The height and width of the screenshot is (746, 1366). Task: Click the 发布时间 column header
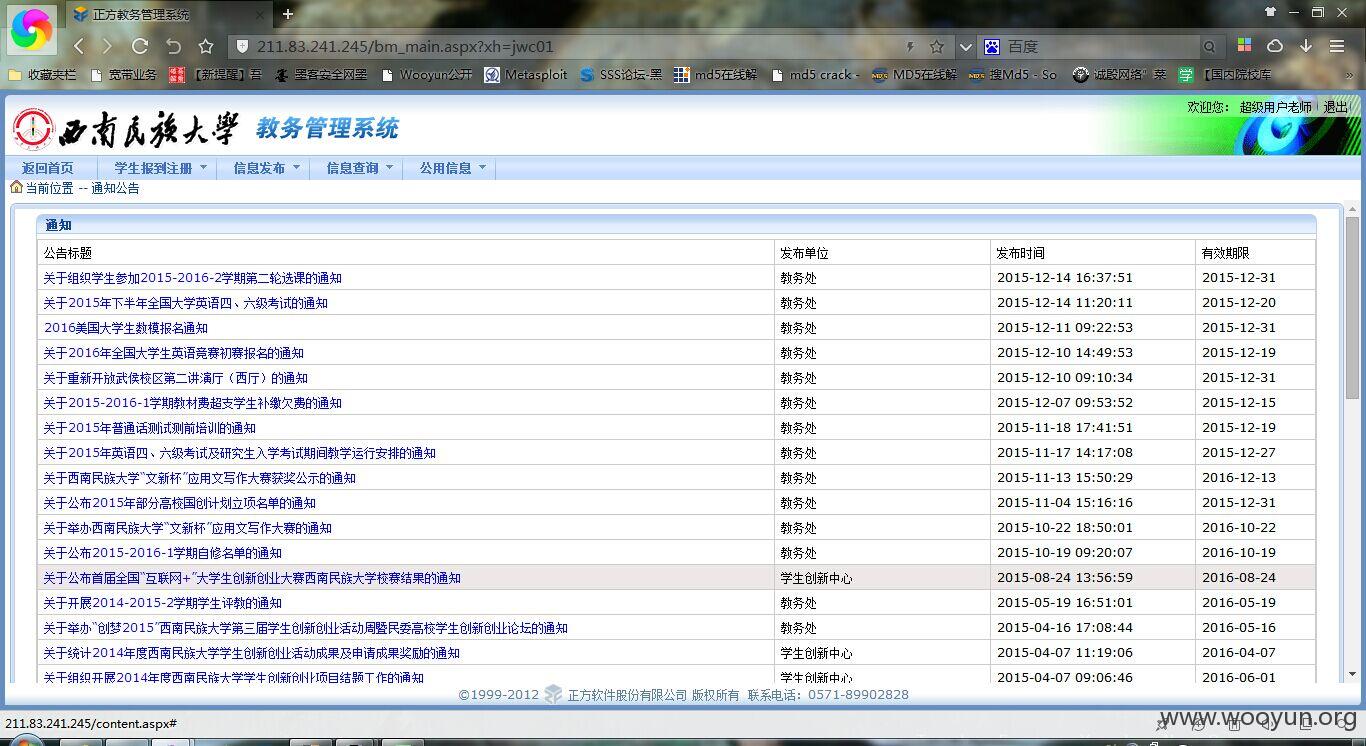(x=1021, y=253)
